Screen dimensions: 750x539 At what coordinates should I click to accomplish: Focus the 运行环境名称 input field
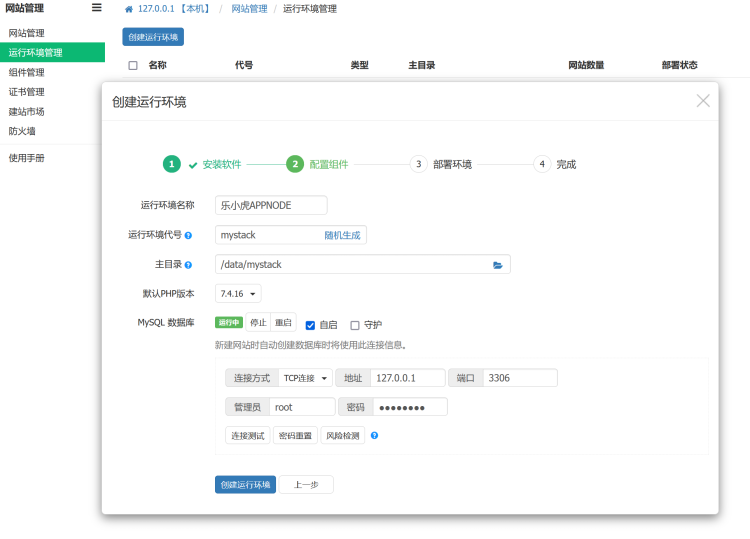point(271,206)
